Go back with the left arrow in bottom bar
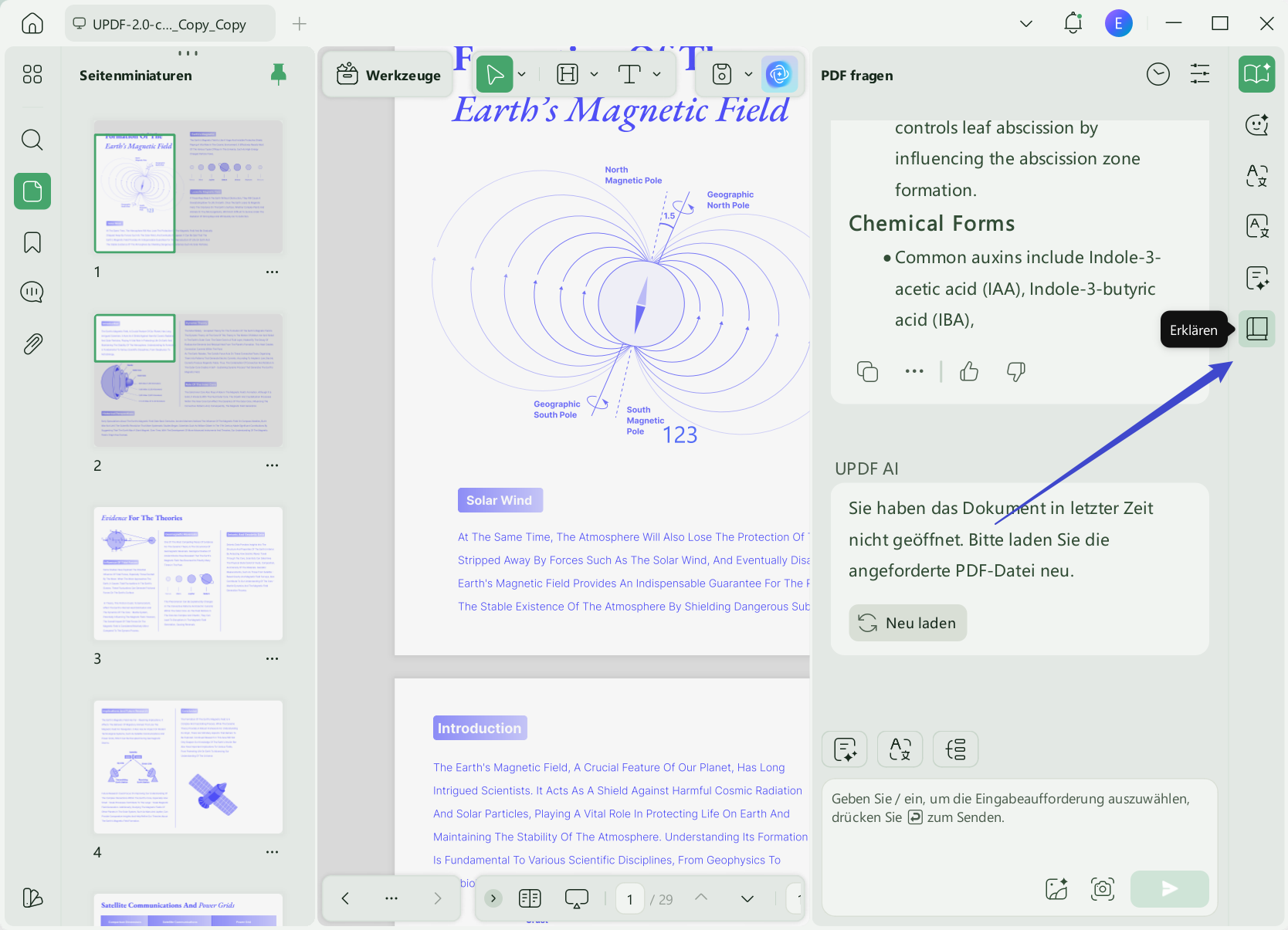1288x930 pixels. [x=345, y=898]
